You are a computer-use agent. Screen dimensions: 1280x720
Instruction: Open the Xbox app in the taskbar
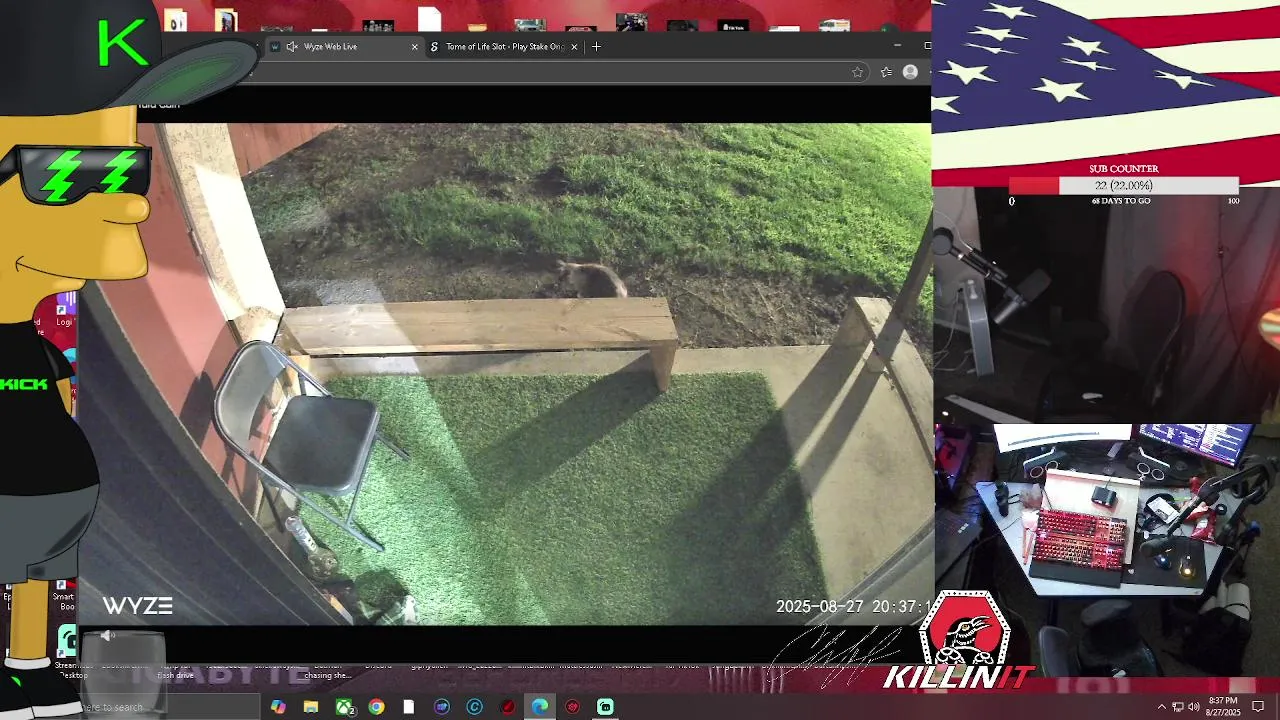(344, 707)
